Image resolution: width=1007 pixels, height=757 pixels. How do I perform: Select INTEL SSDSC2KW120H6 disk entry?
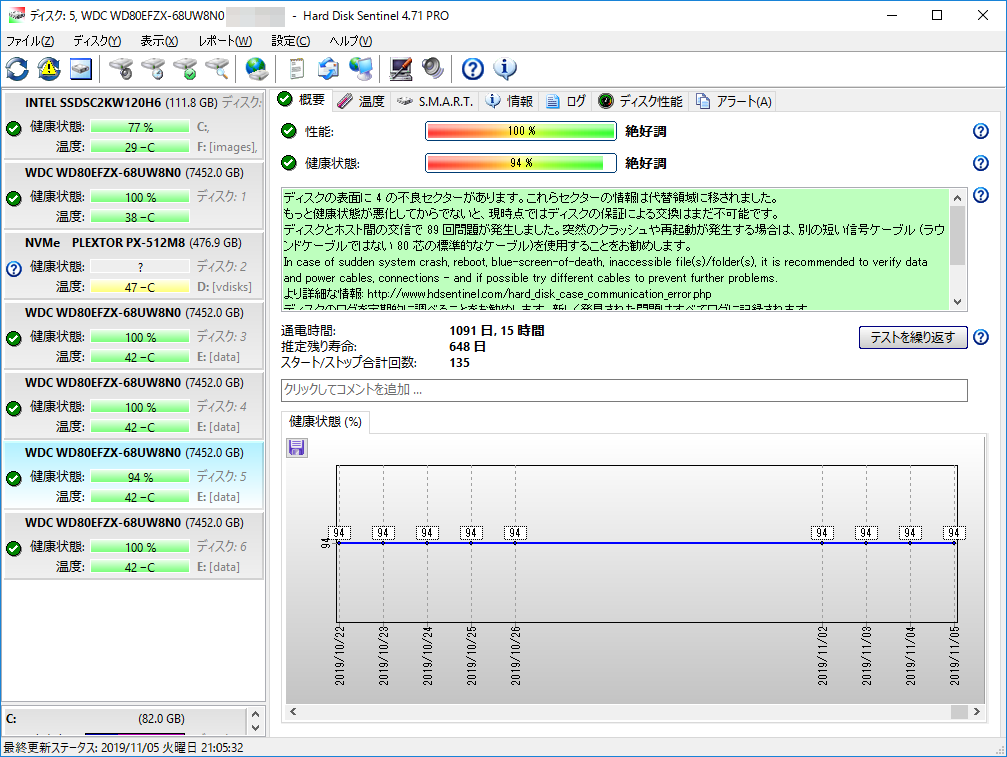[x=134, y=126]
